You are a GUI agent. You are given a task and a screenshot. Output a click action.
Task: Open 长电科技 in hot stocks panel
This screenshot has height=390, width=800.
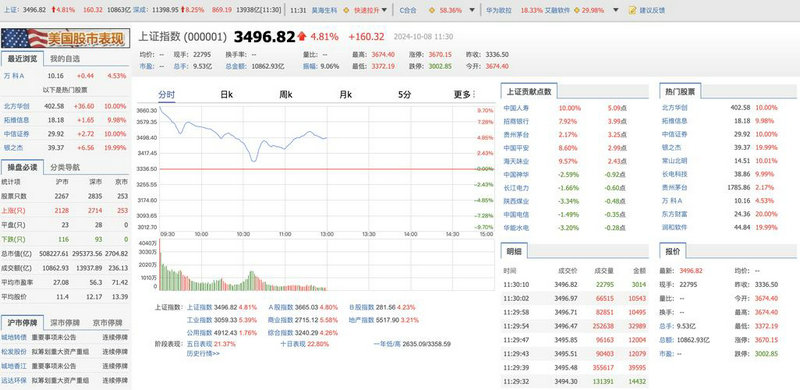(674, 174)
